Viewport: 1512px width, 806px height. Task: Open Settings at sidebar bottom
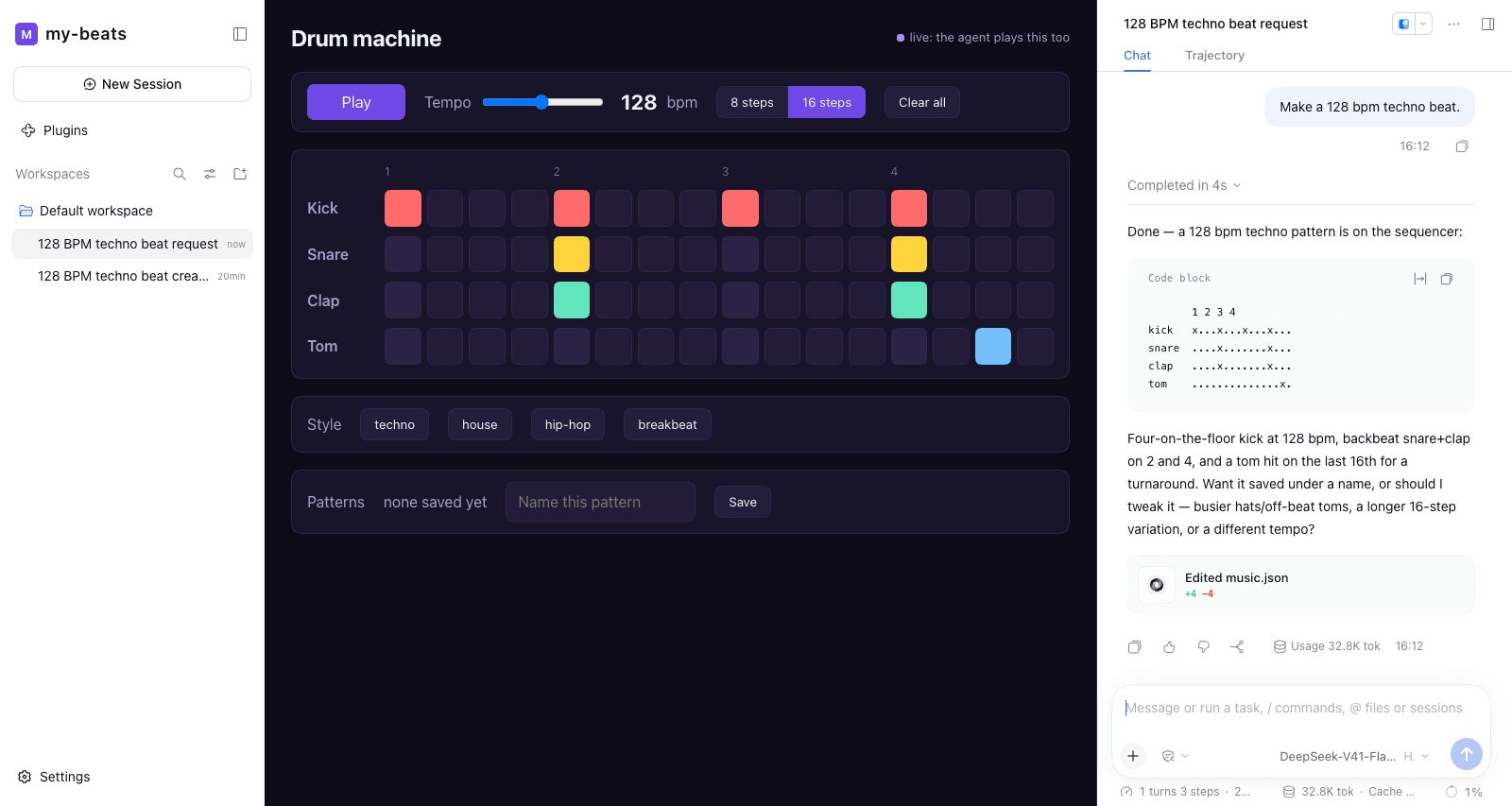pos(55,777)
